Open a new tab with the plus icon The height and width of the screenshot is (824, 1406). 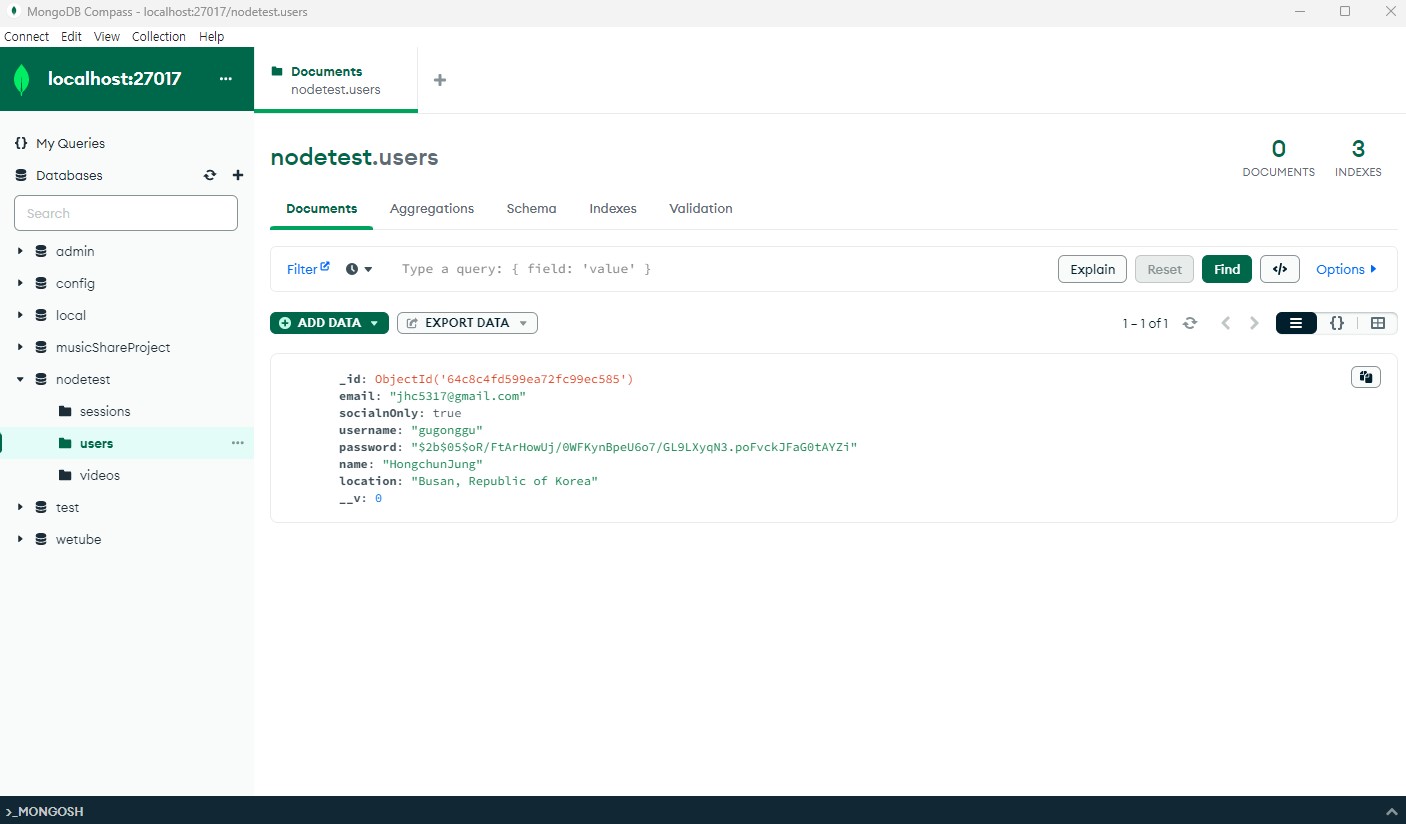(x=439, y=80)
